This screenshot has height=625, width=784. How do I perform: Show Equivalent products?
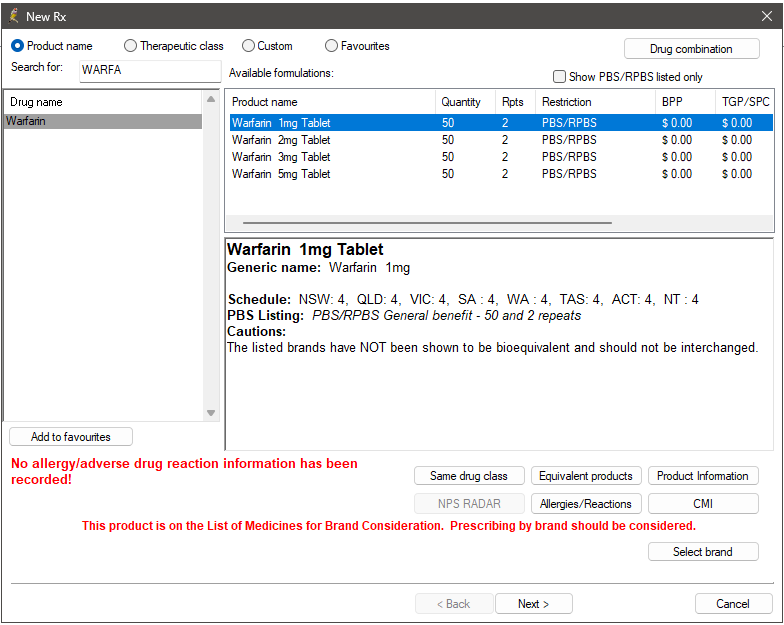(x=586, y=476)
